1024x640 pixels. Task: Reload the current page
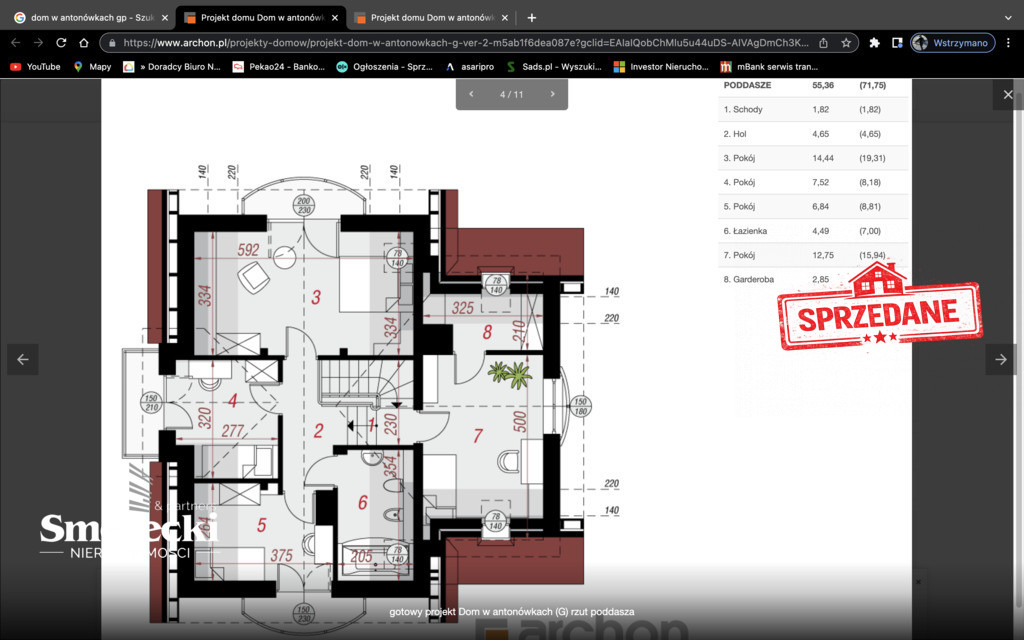pos(61,42)
